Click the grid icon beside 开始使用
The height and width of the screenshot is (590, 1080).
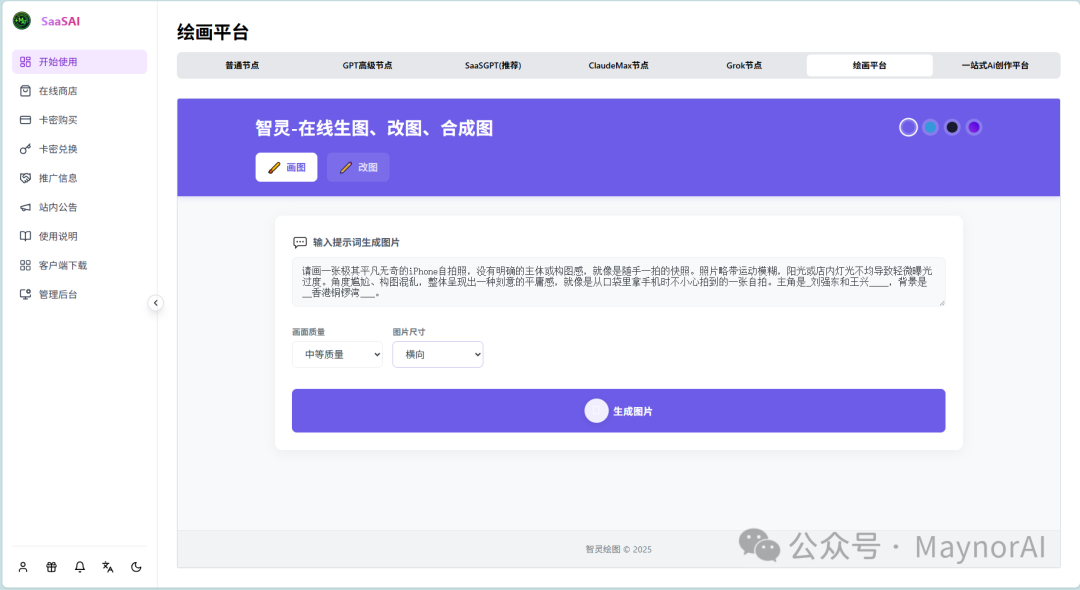click(25, 61)
